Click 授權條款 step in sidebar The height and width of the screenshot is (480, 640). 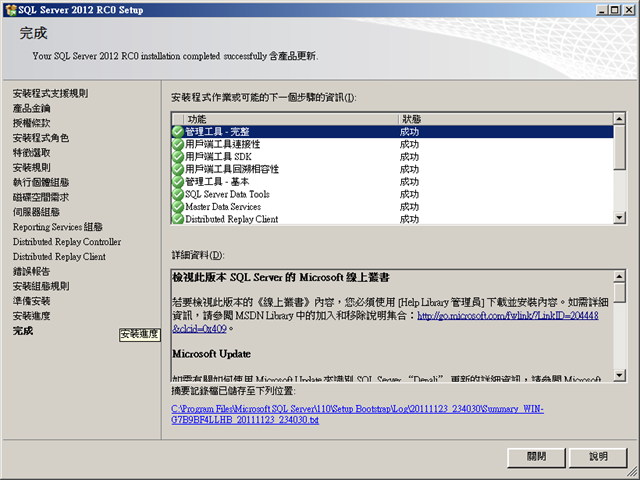tap(31, 123)
